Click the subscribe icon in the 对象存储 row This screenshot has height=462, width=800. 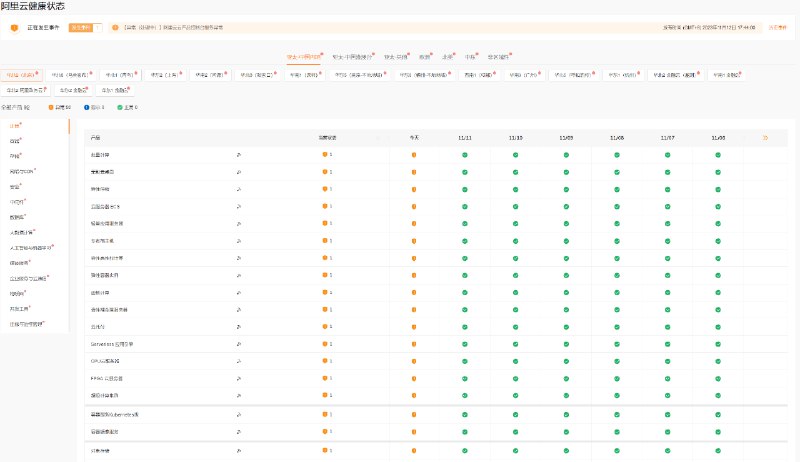(x=239, y=451)
